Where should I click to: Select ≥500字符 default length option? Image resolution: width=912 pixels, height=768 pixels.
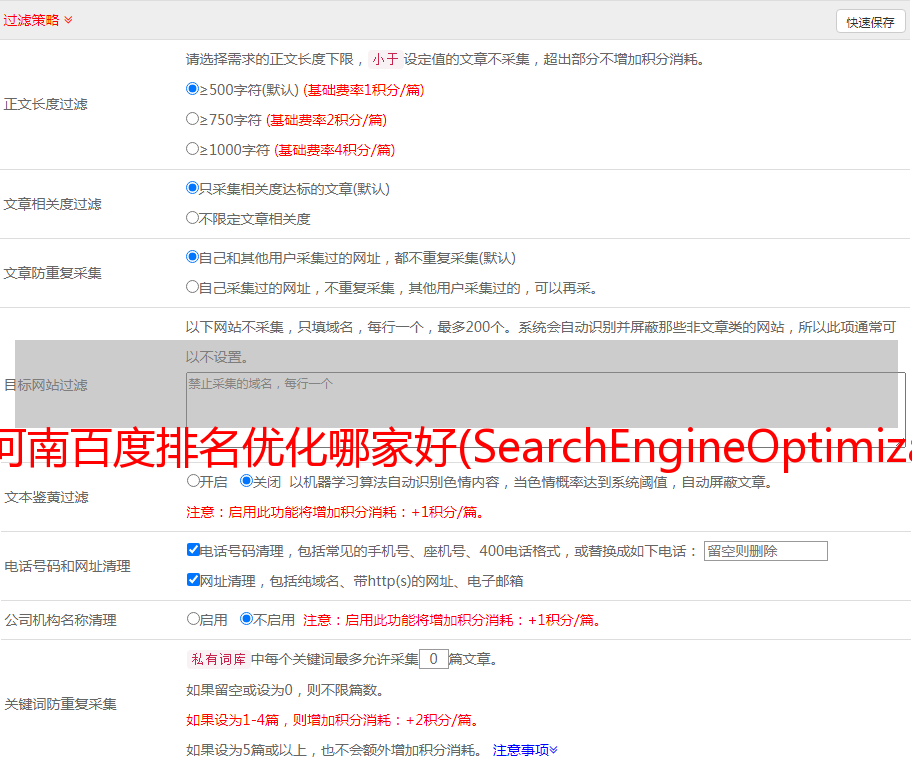click(192, 89)
